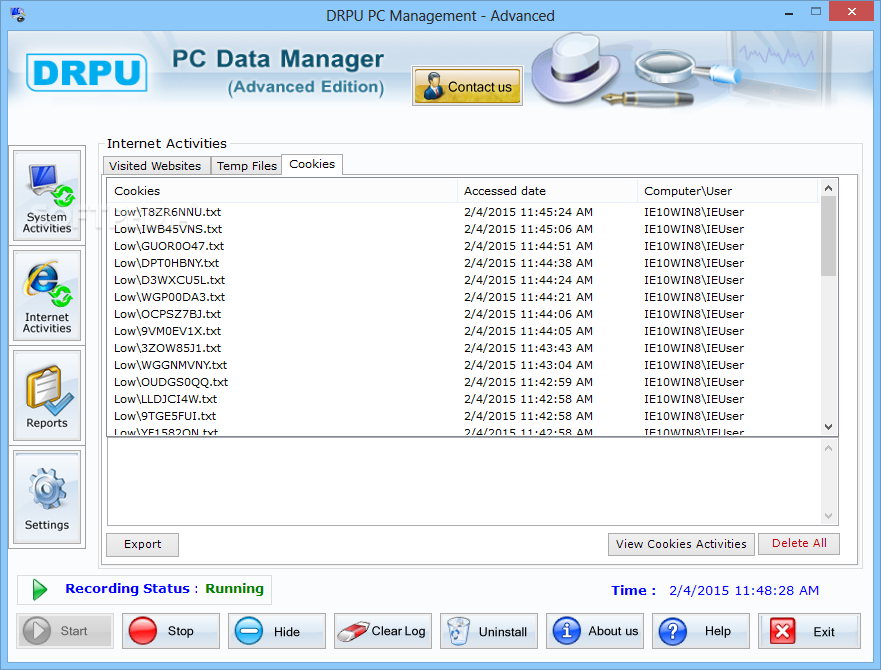Exit the application with Exit button

[809, 631]
